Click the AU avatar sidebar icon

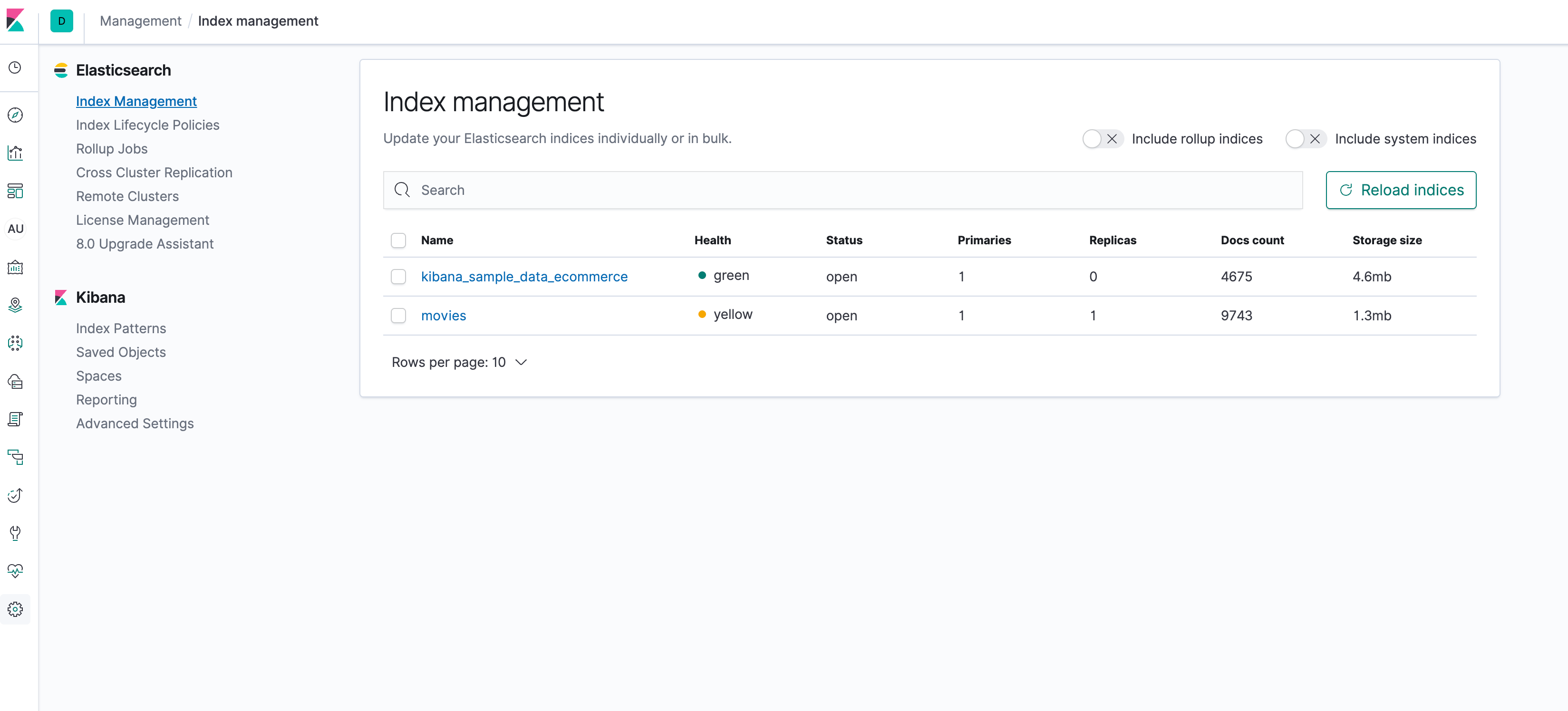15,229
